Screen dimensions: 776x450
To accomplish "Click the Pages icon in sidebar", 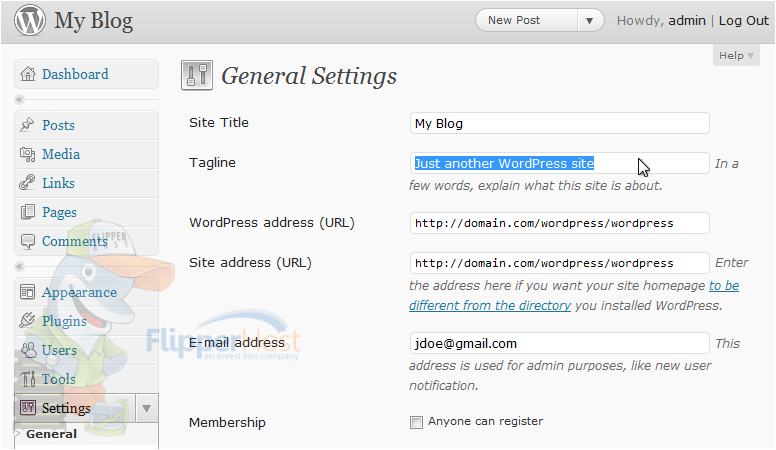I will [x=28, y=212].
